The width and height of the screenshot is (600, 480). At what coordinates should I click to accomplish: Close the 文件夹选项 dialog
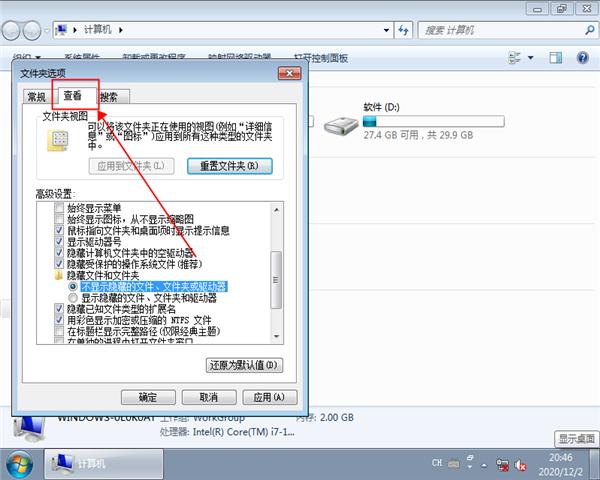(289, 73)
